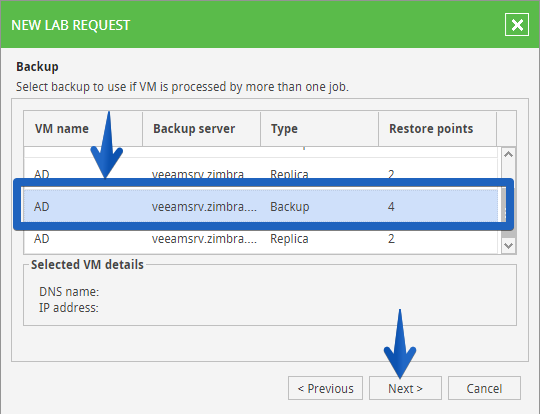The width and height of the screenshot is (540, 414).
Task: Go back with the Previous button
Action: (x=325, y=388)
